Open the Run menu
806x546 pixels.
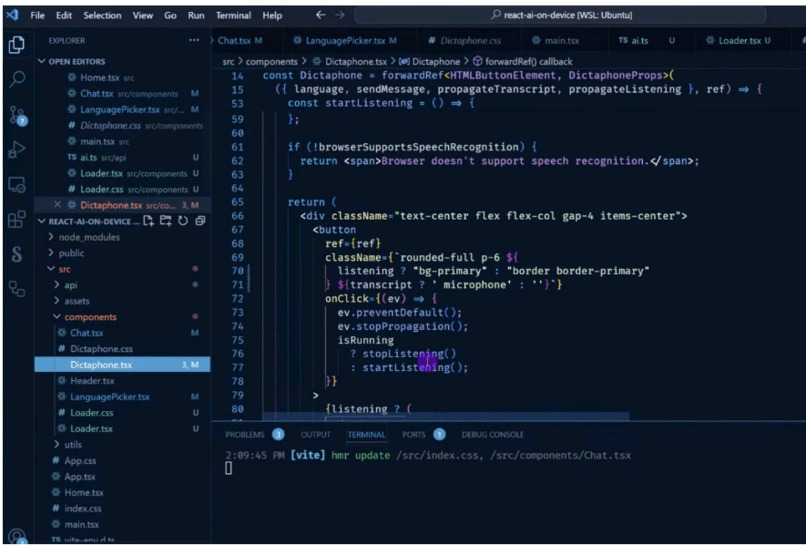coord(196,15)
